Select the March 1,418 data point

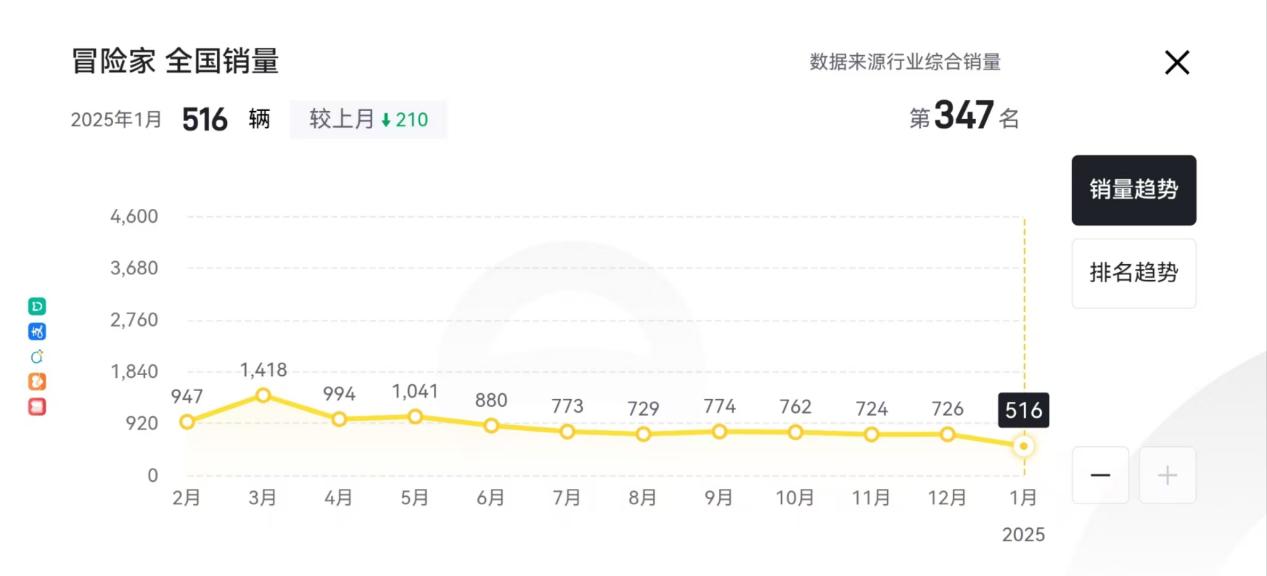[x=263, y=395]
